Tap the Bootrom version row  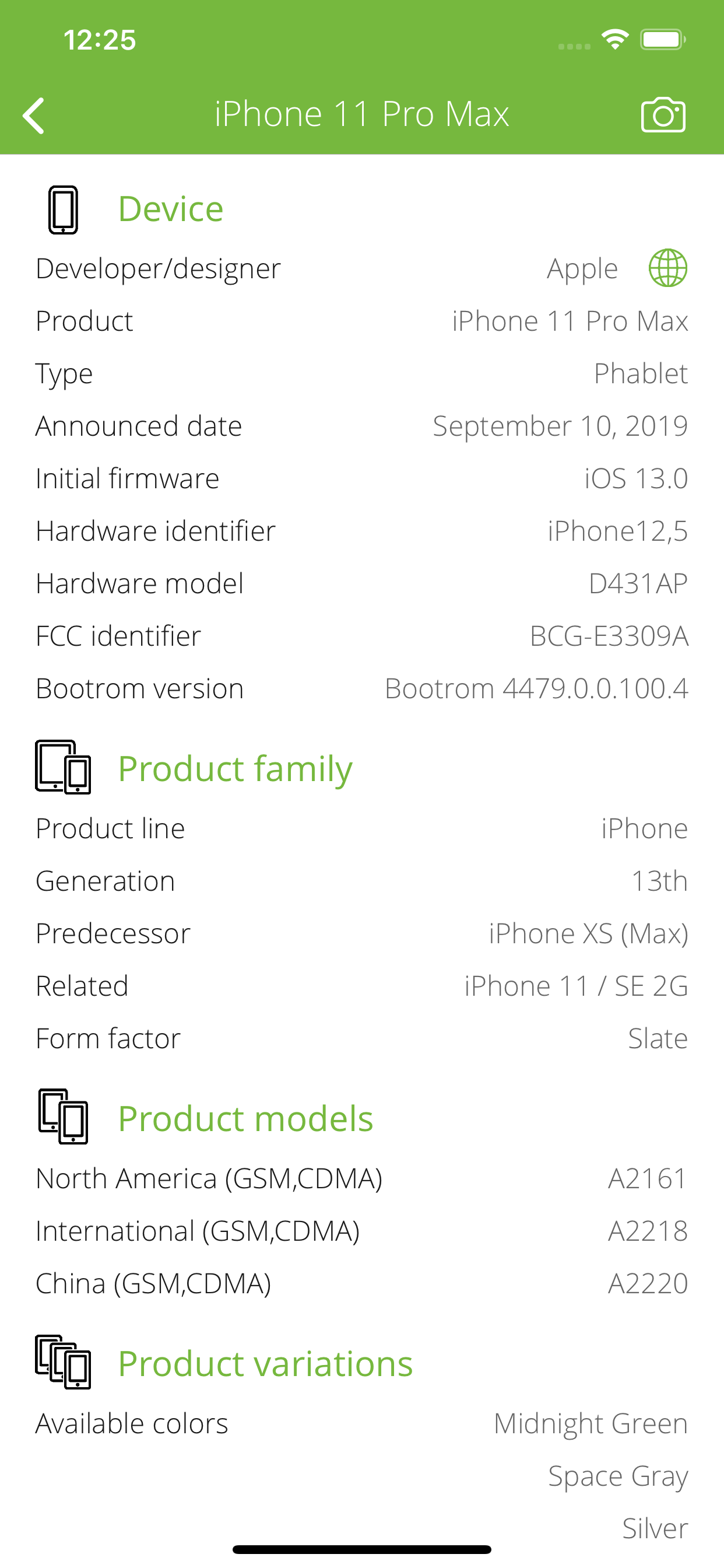(x=361, y=688)
